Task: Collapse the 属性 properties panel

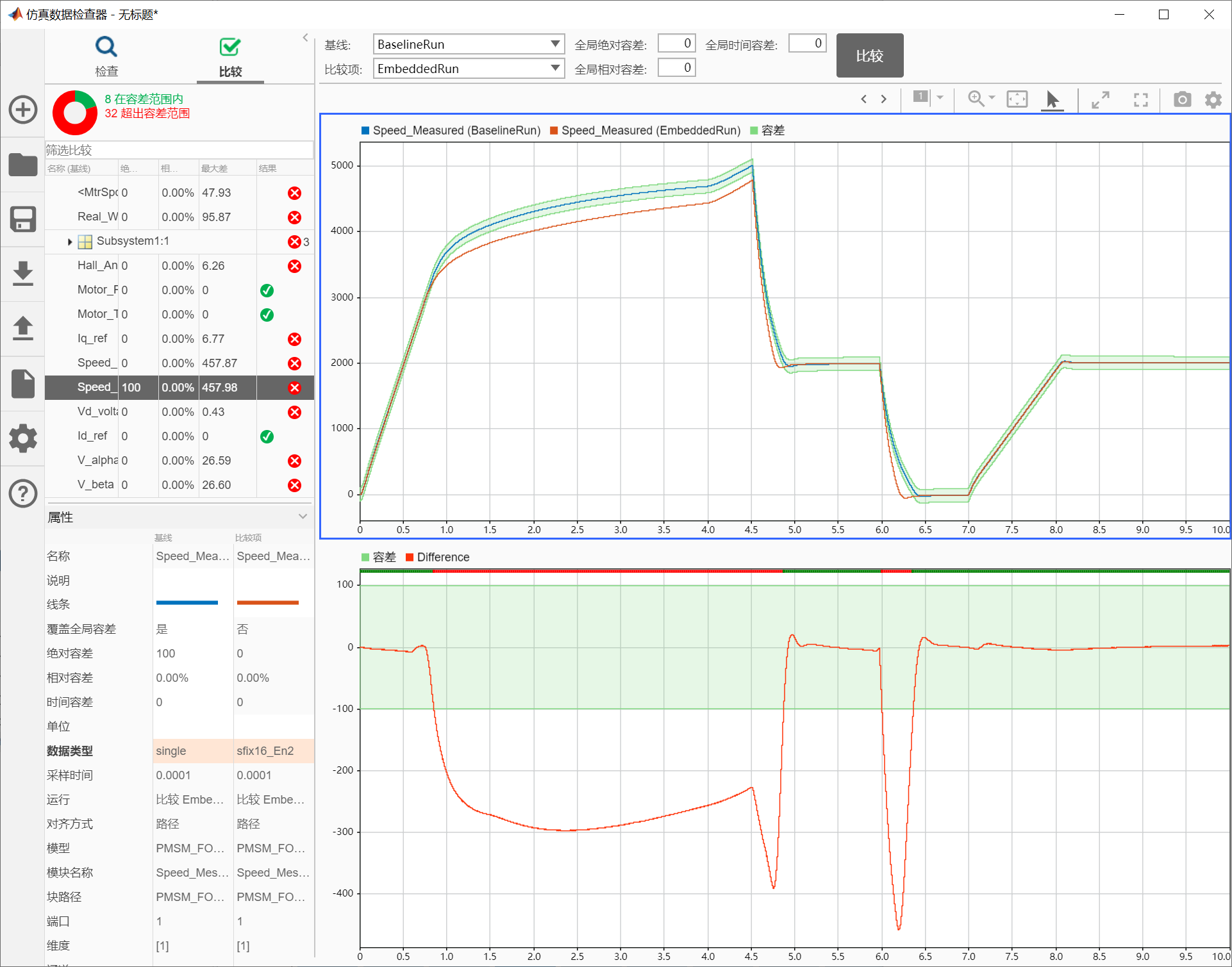Action: pos(303,517)
